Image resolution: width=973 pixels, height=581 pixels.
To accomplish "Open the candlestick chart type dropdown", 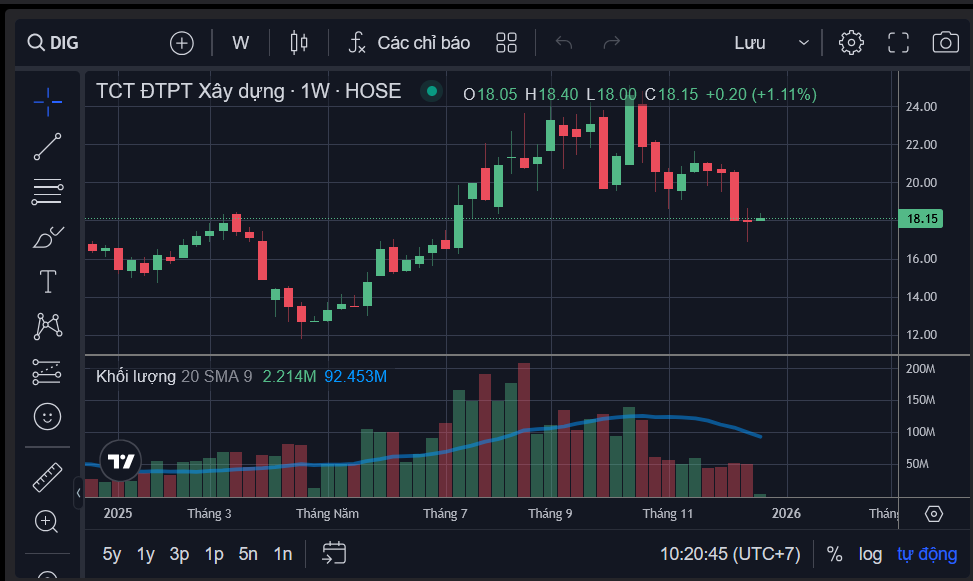I will tap(298, 42).
